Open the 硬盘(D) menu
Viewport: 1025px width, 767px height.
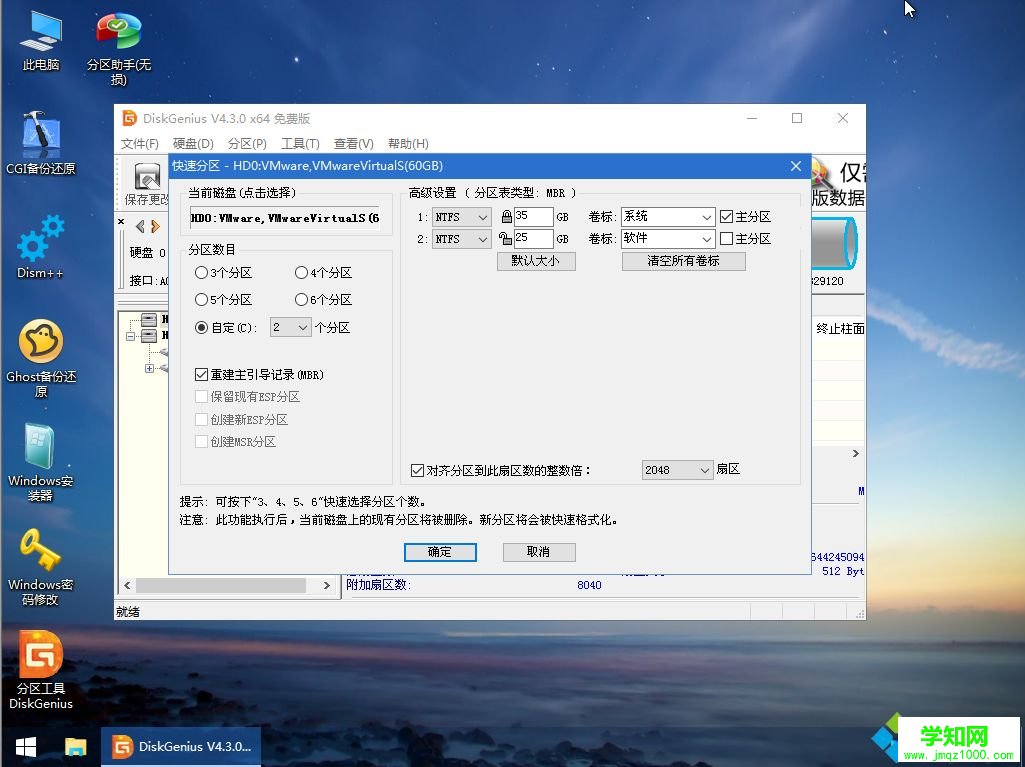tap(192, 143)
